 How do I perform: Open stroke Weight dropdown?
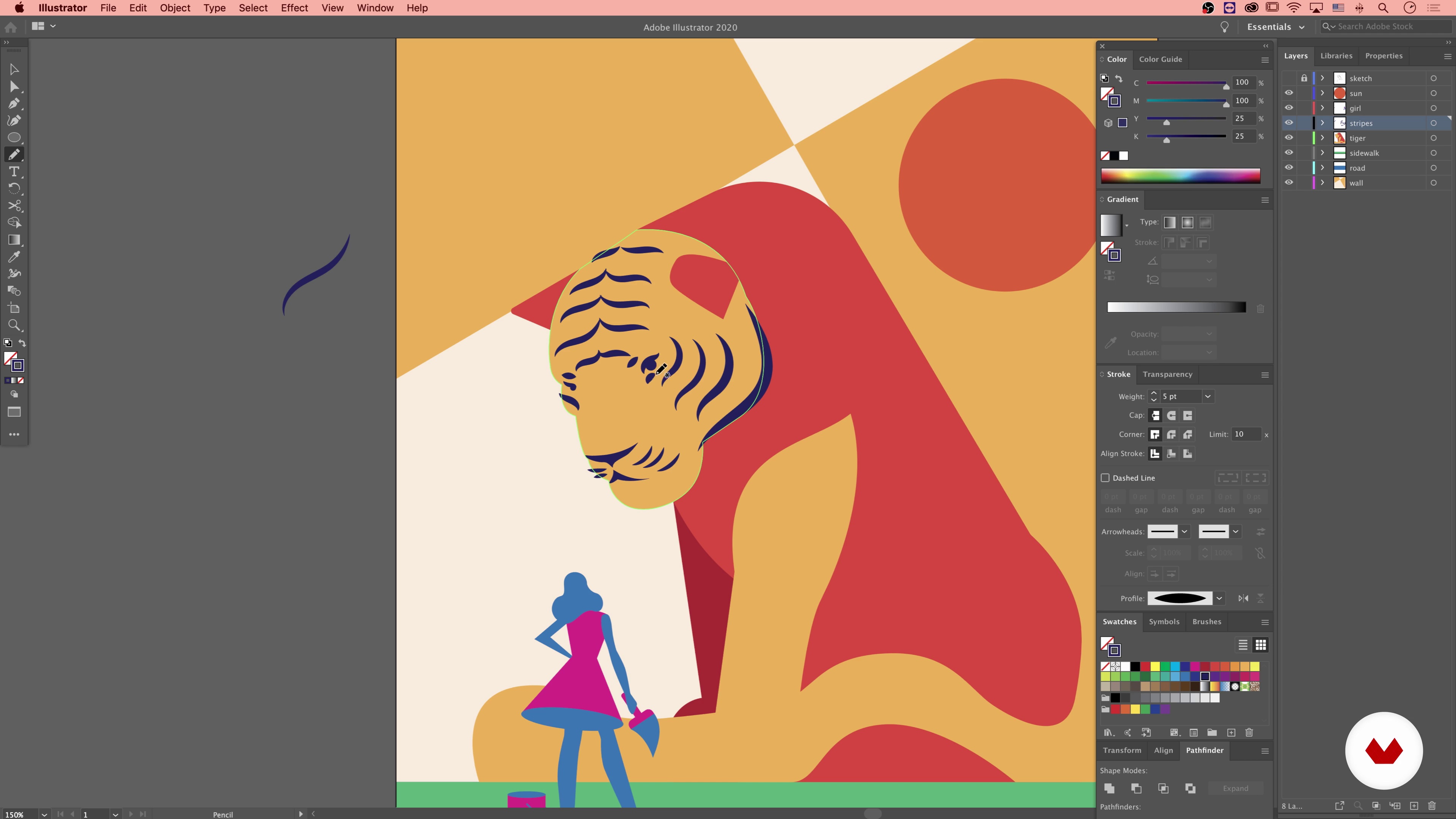tap(1208, 396)
